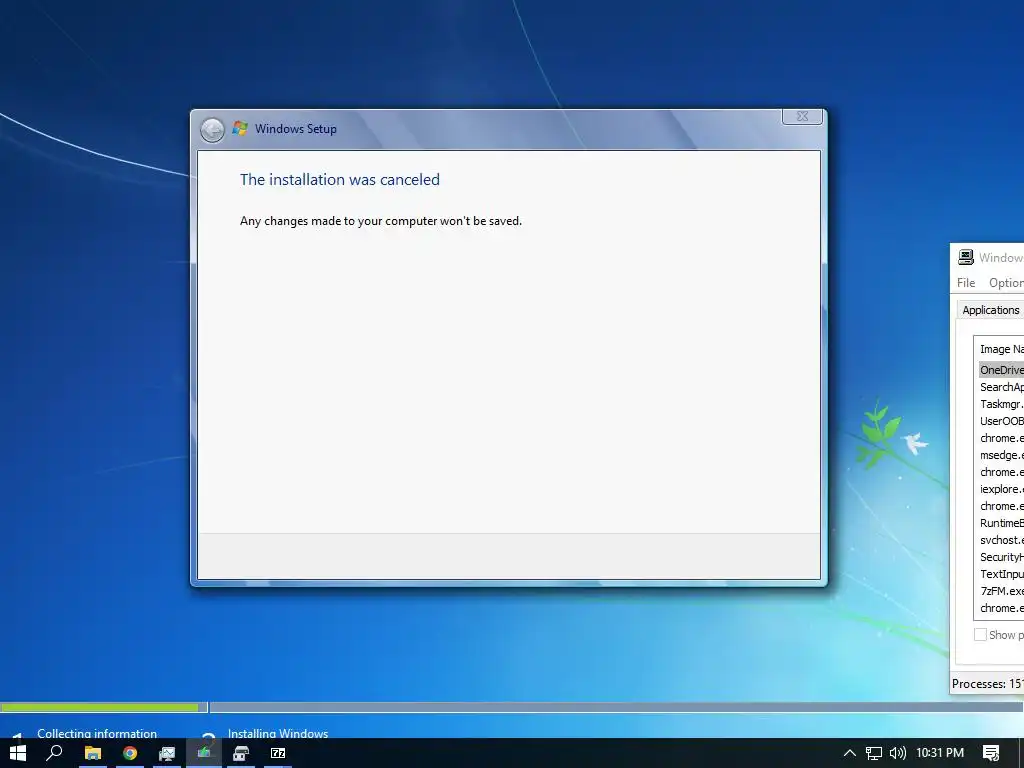Click the 'Any changes made' message text

tap(381, 221)
